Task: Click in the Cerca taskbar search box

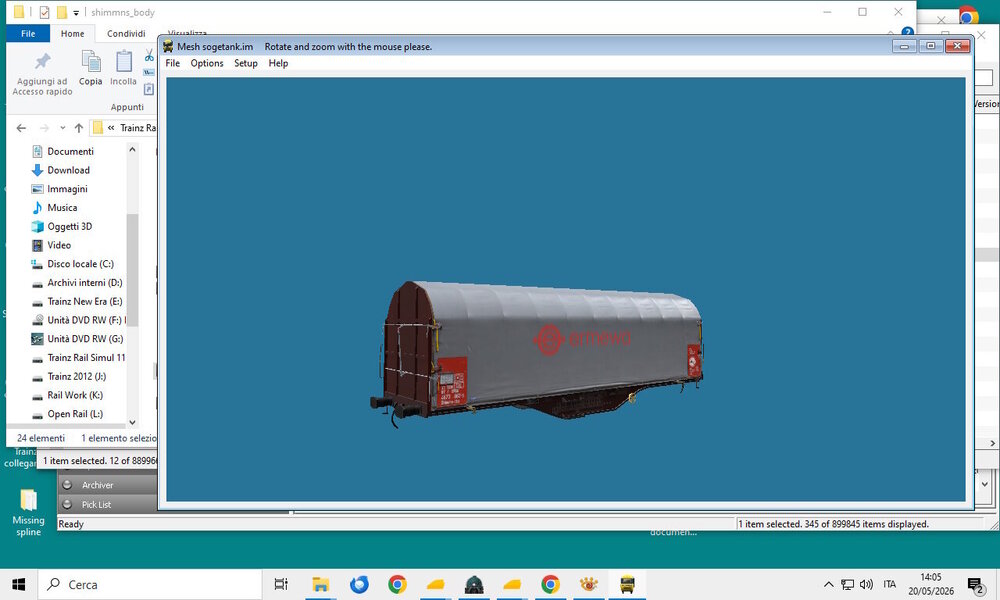Action: tap(151, 584)
